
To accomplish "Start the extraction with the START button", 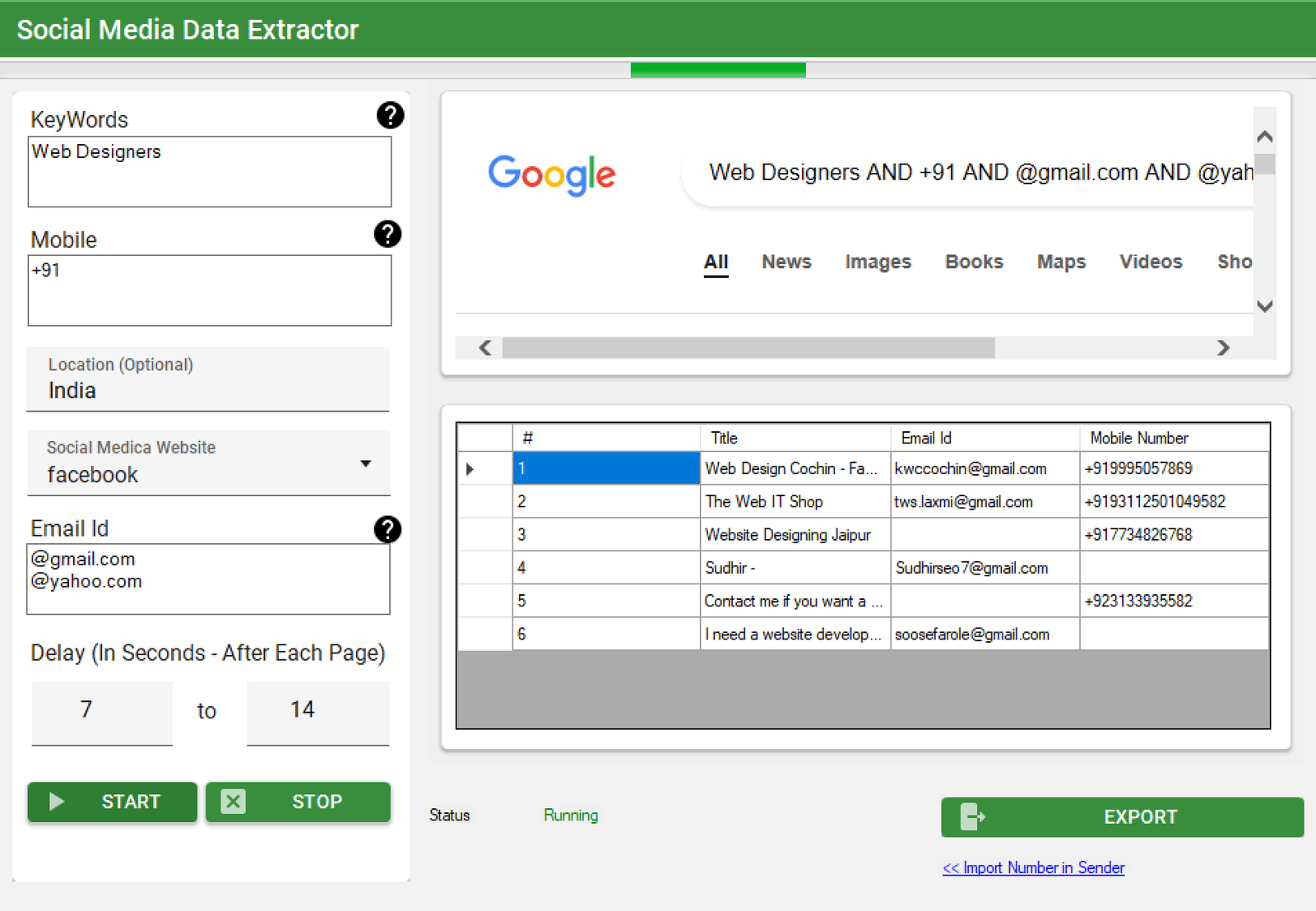I will pos(113,802).
